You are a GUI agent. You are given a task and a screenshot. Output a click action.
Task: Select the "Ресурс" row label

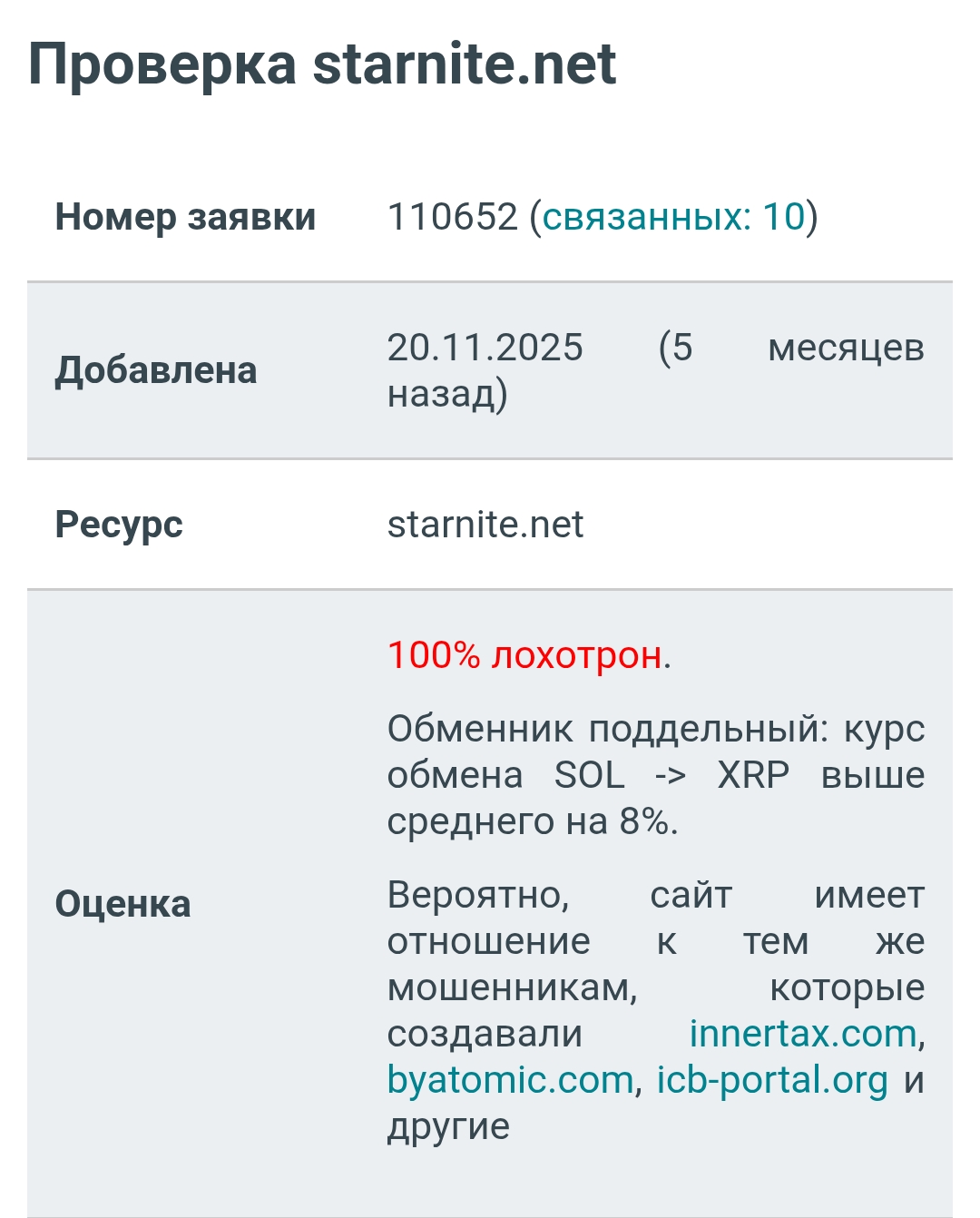click(x=119, y=525)
